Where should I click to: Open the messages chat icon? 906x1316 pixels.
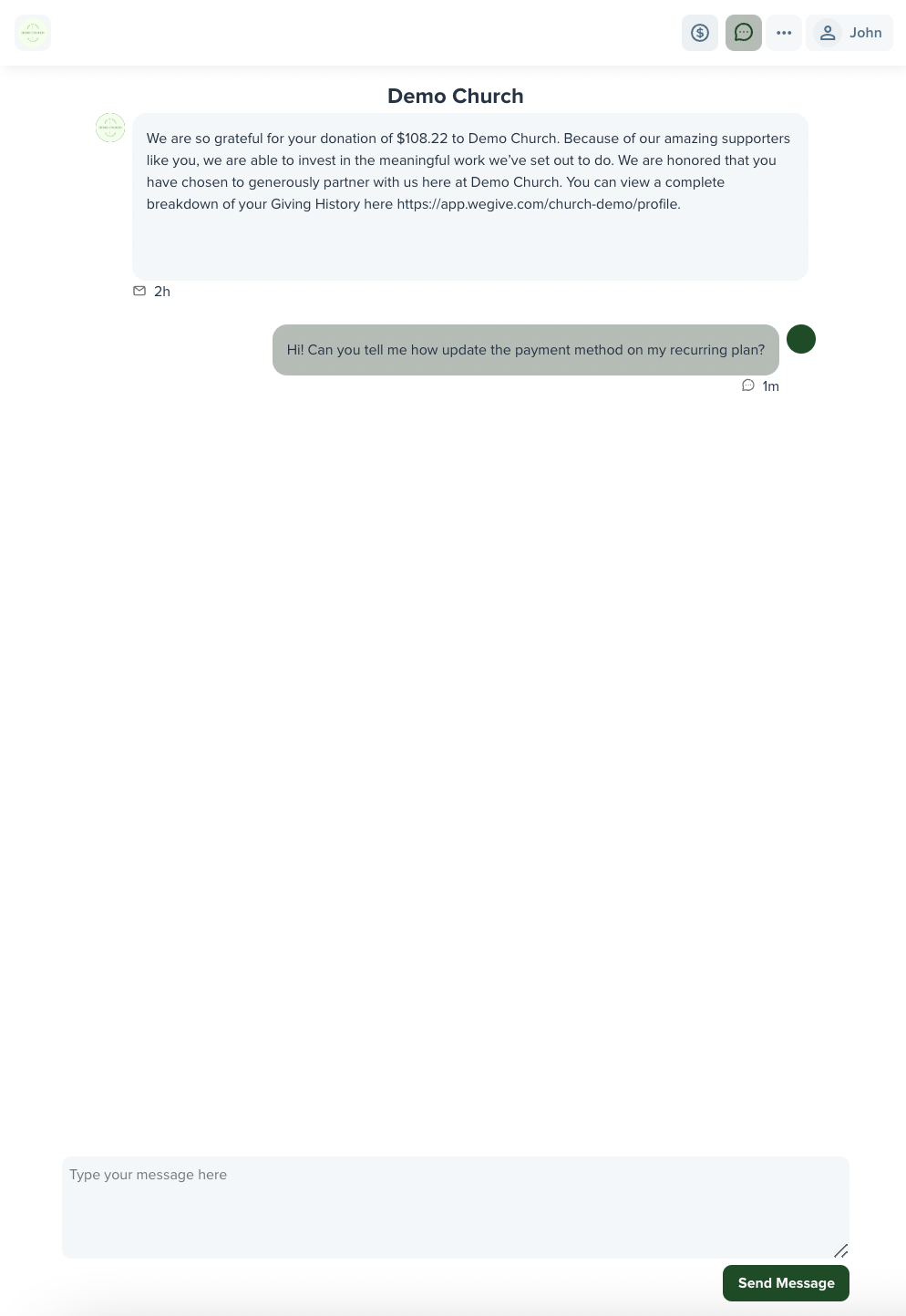coord(744,33)
